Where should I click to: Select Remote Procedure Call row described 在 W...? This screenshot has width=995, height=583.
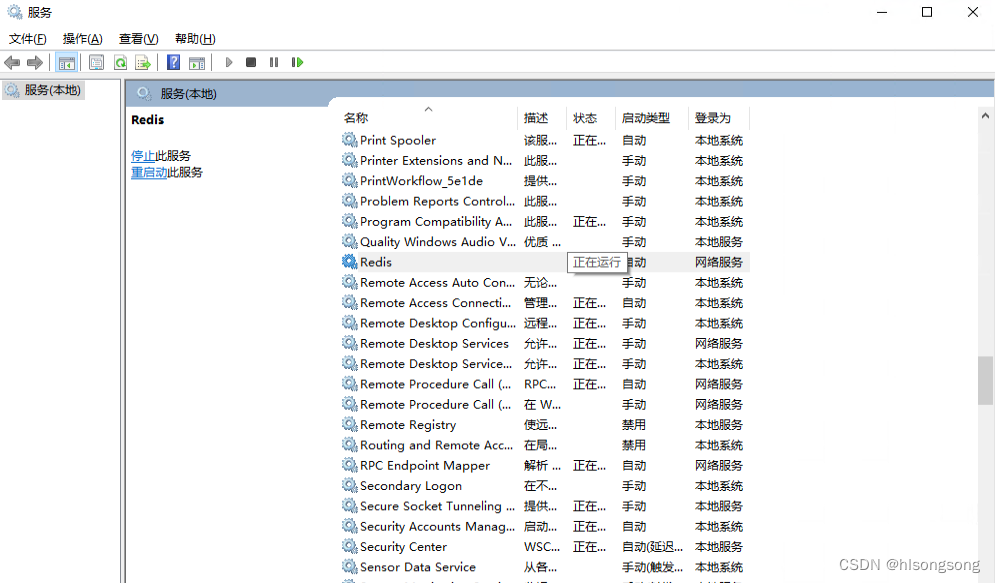point(435,404)
